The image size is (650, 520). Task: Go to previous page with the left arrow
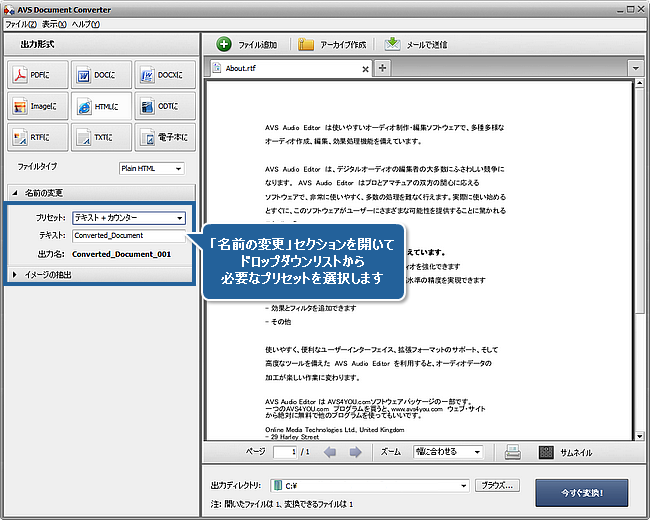330,452
